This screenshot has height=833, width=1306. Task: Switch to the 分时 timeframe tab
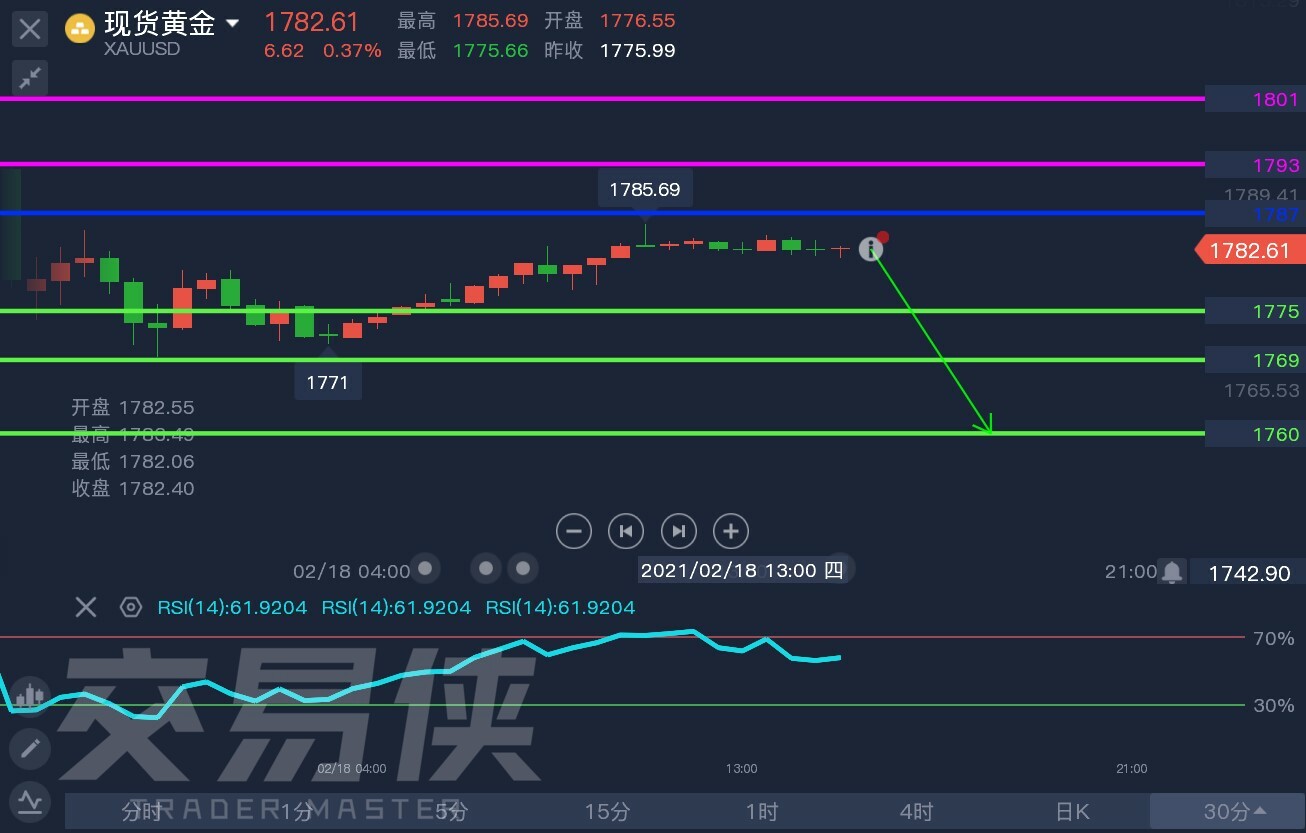(142, 811)
